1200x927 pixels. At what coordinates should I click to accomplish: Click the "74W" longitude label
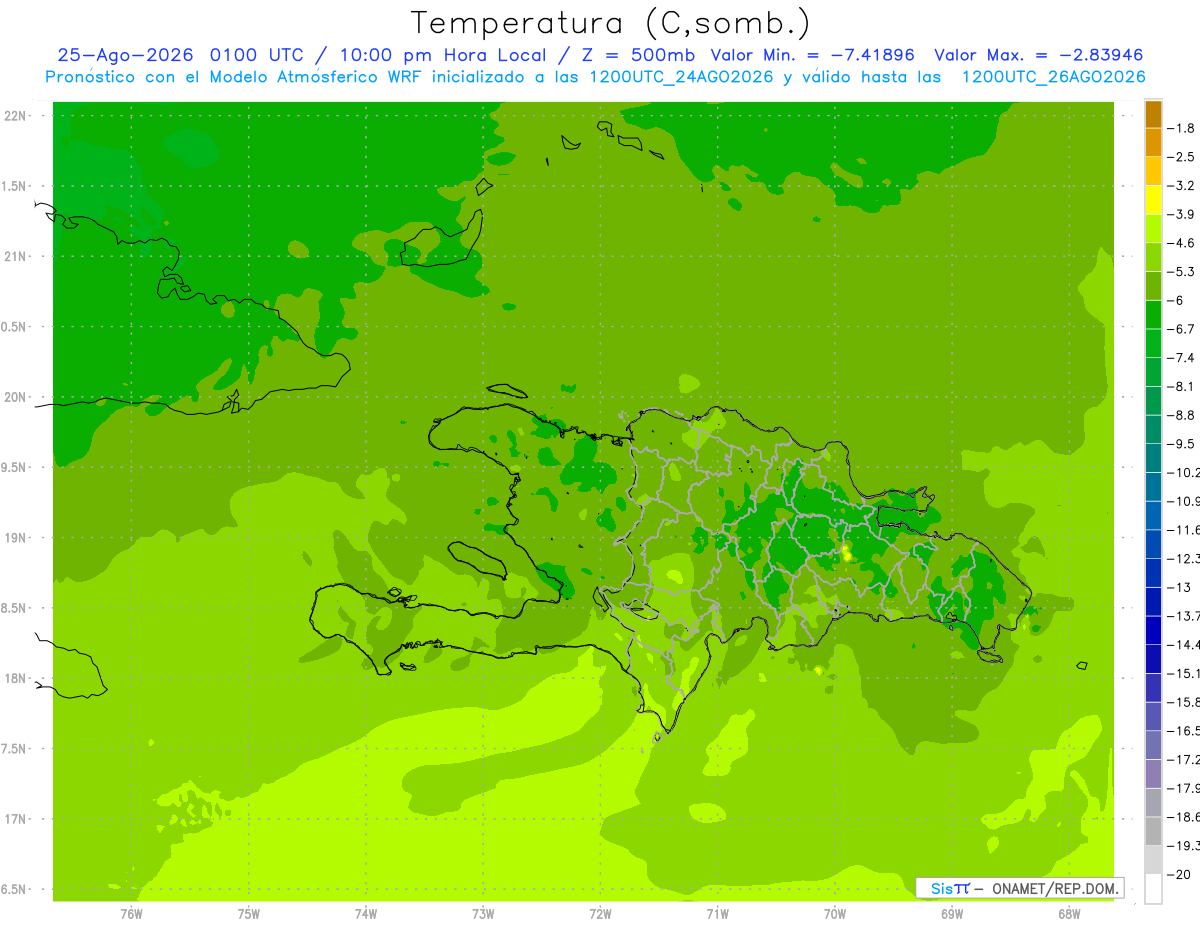click(x=366, y=914)
